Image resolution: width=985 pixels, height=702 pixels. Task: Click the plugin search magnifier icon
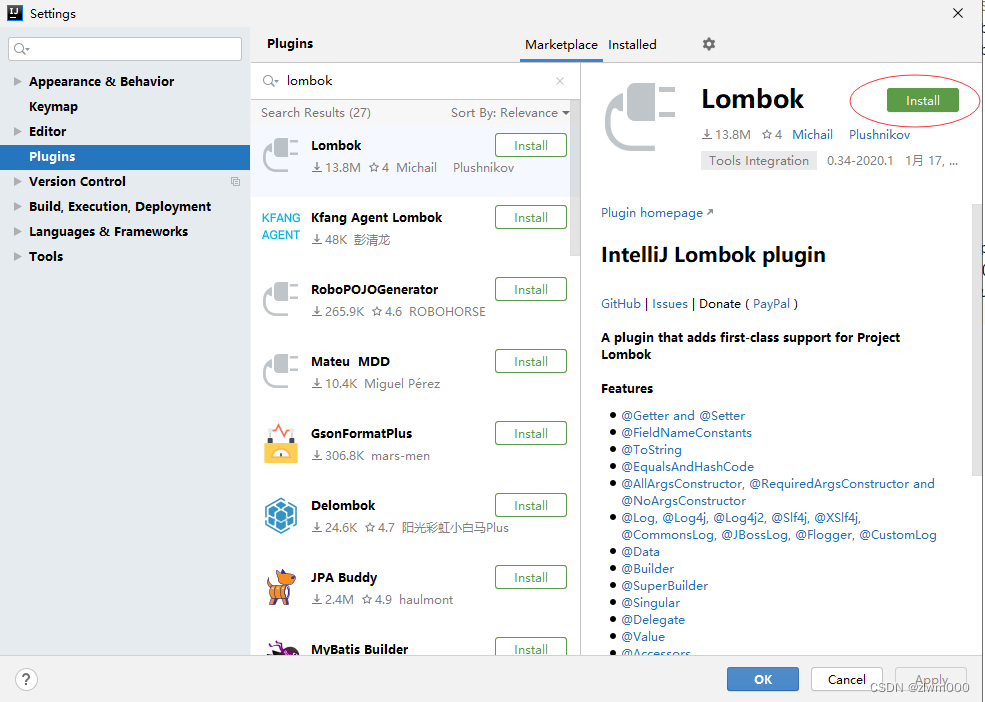pyautogui.click(x=270, y=80)
